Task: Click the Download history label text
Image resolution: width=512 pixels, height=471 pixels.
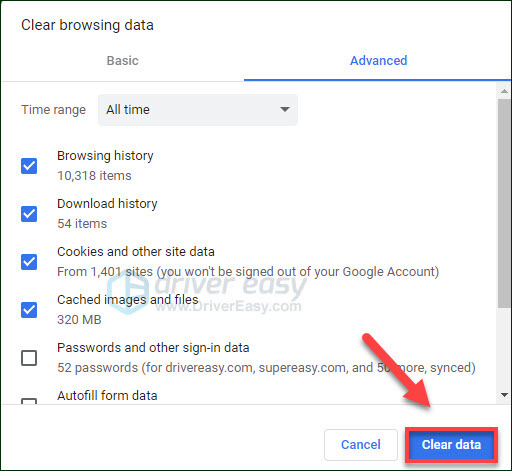Action: [107, 204]
